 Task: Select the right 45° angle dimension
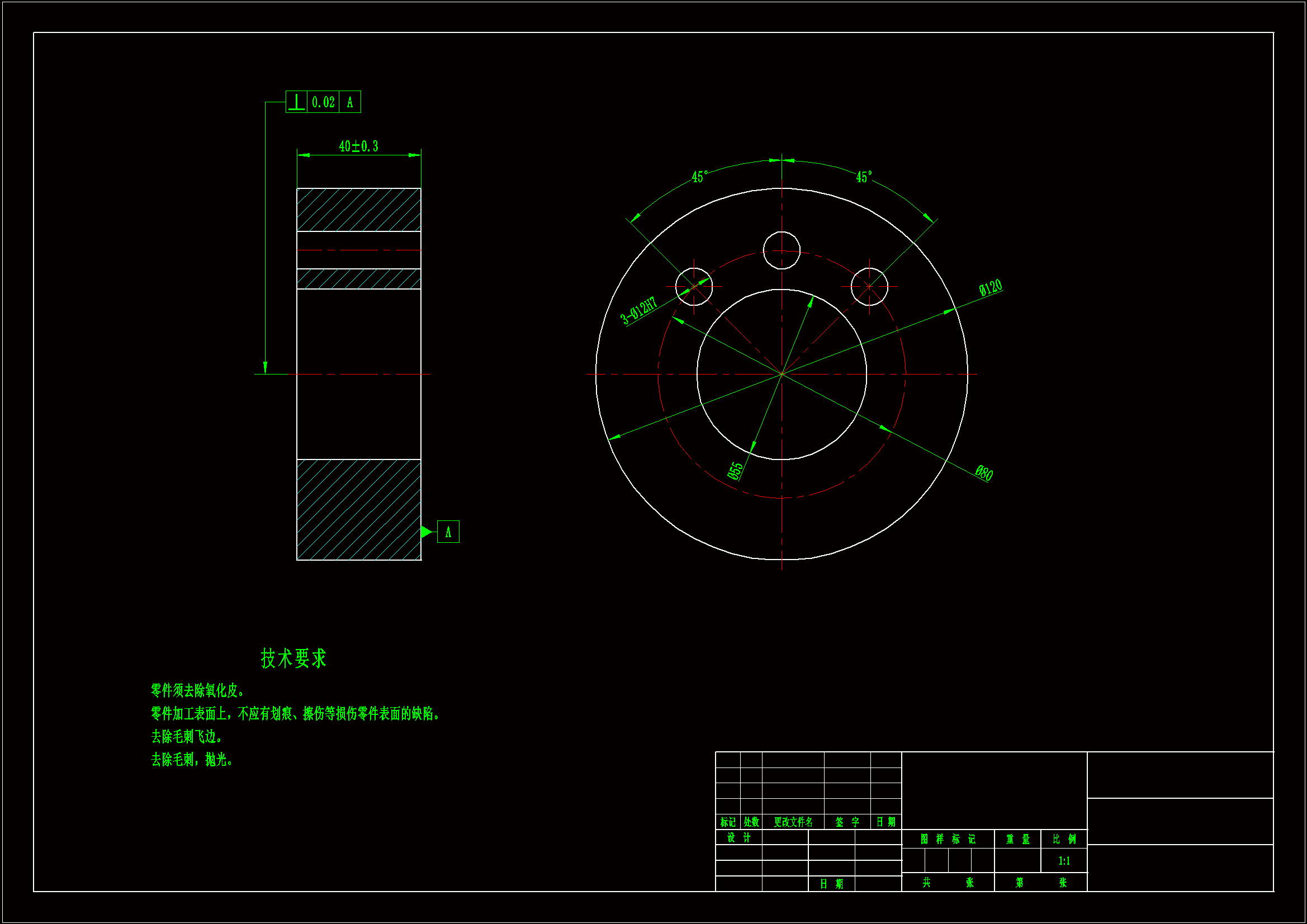[863, 177]
